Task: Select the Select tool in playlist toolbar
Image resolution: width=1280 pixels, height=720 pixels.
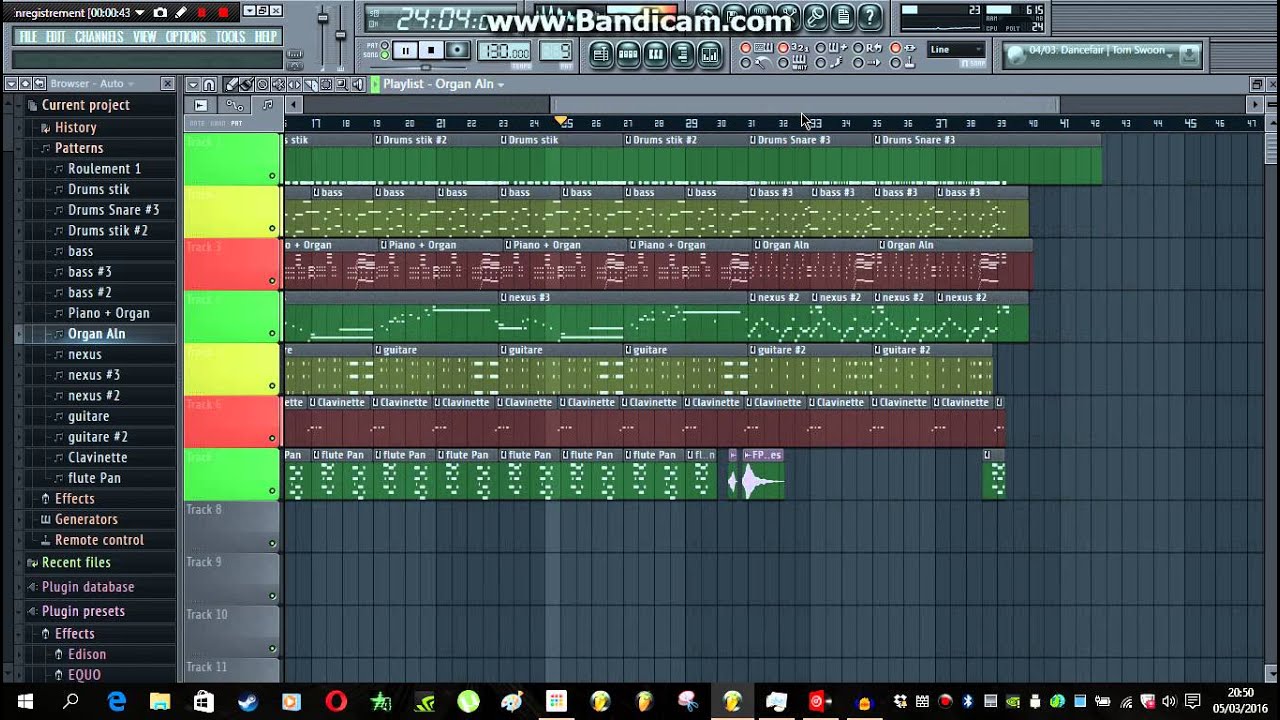Action: coord(326,84)
